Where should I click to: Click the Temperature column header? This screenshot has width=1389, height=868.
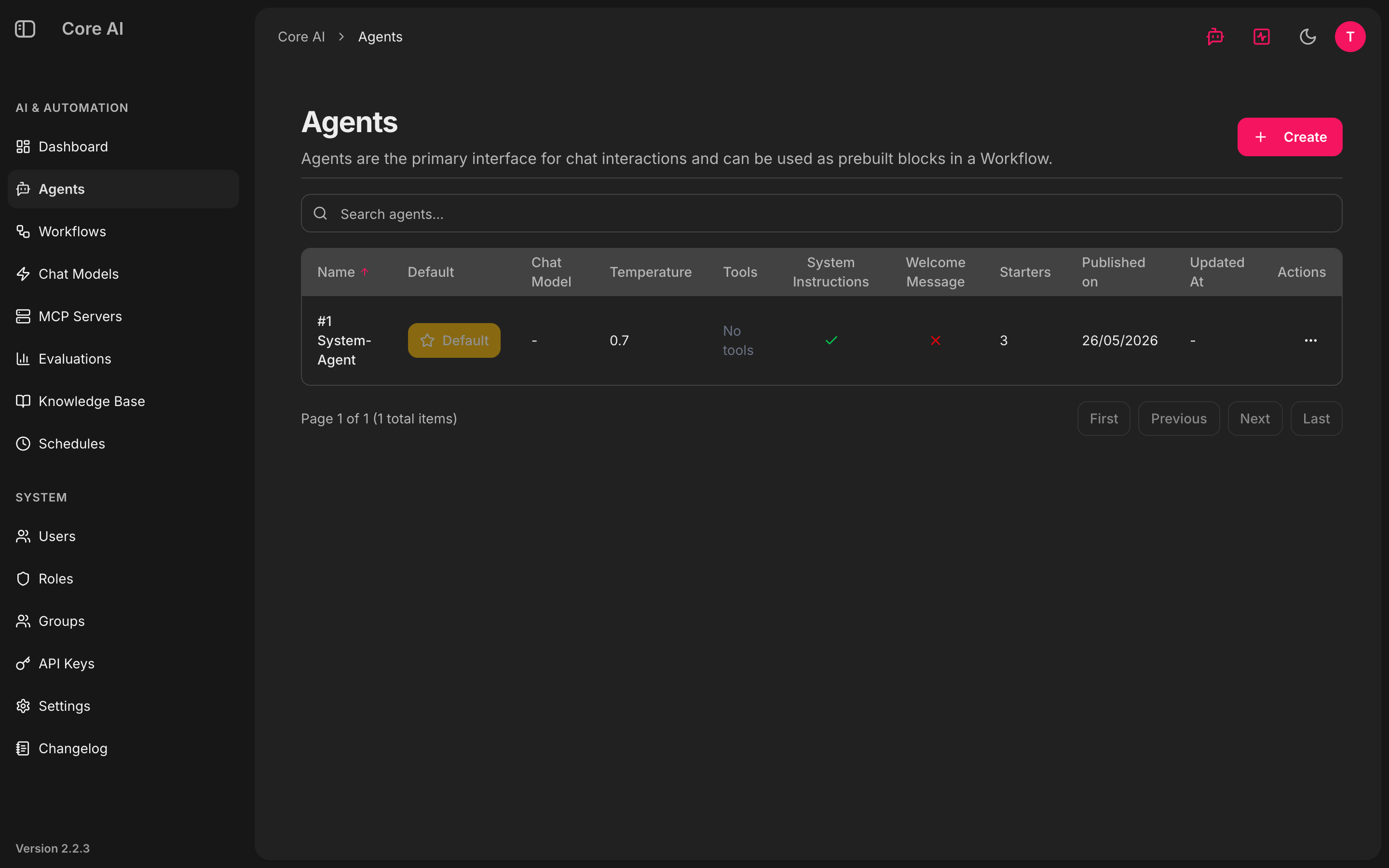click(650, 272)
